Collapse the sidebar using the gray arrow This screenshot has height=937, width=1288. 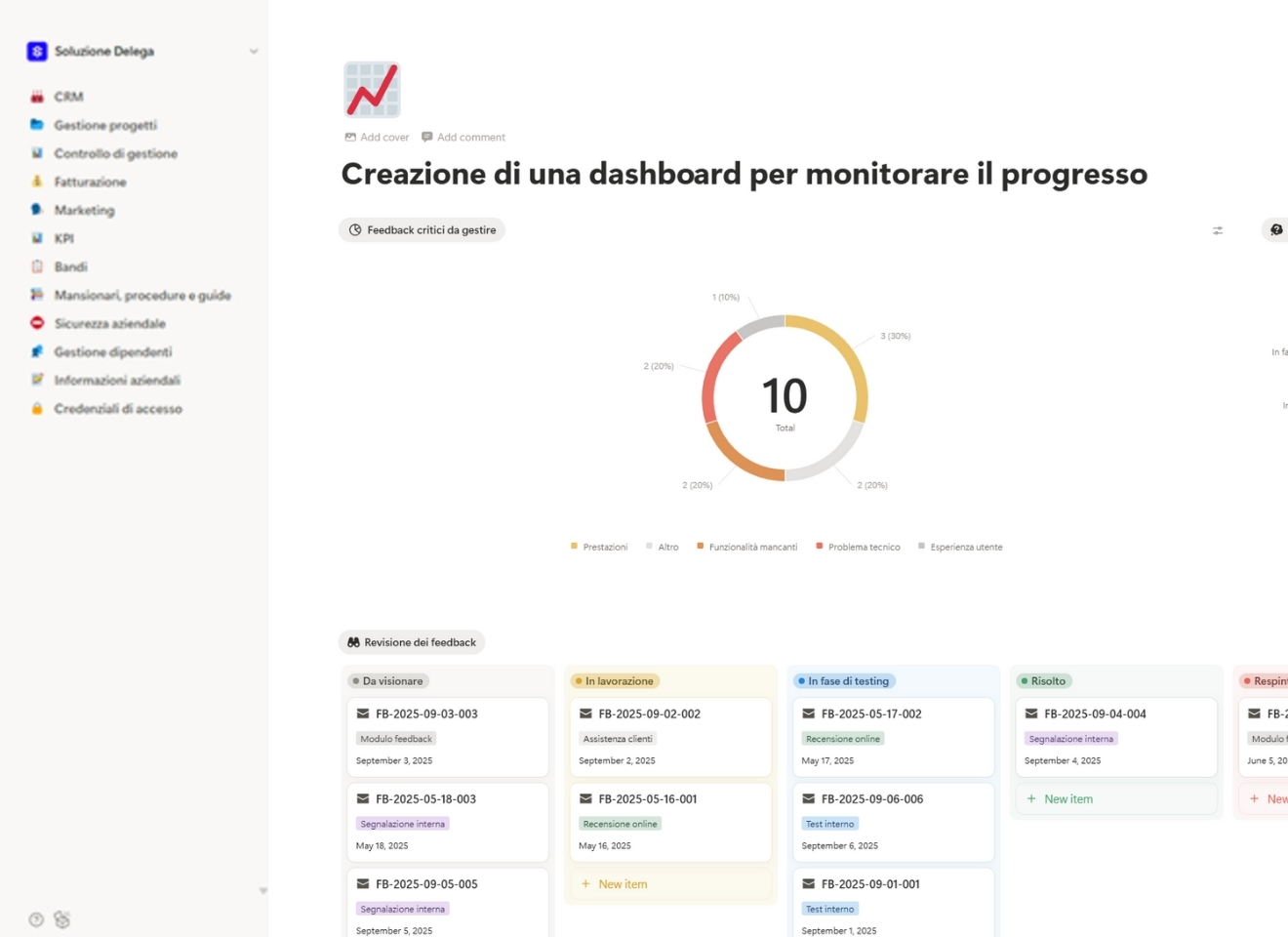click(262, 890)
